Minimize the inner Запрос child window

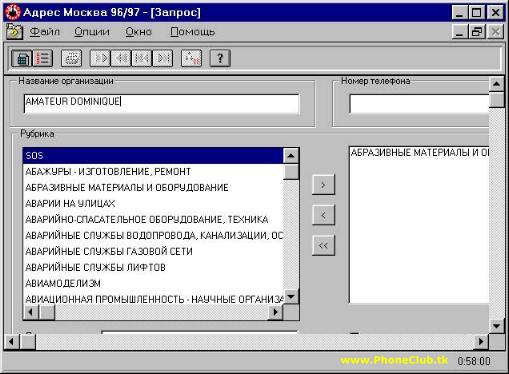[460, 32]
